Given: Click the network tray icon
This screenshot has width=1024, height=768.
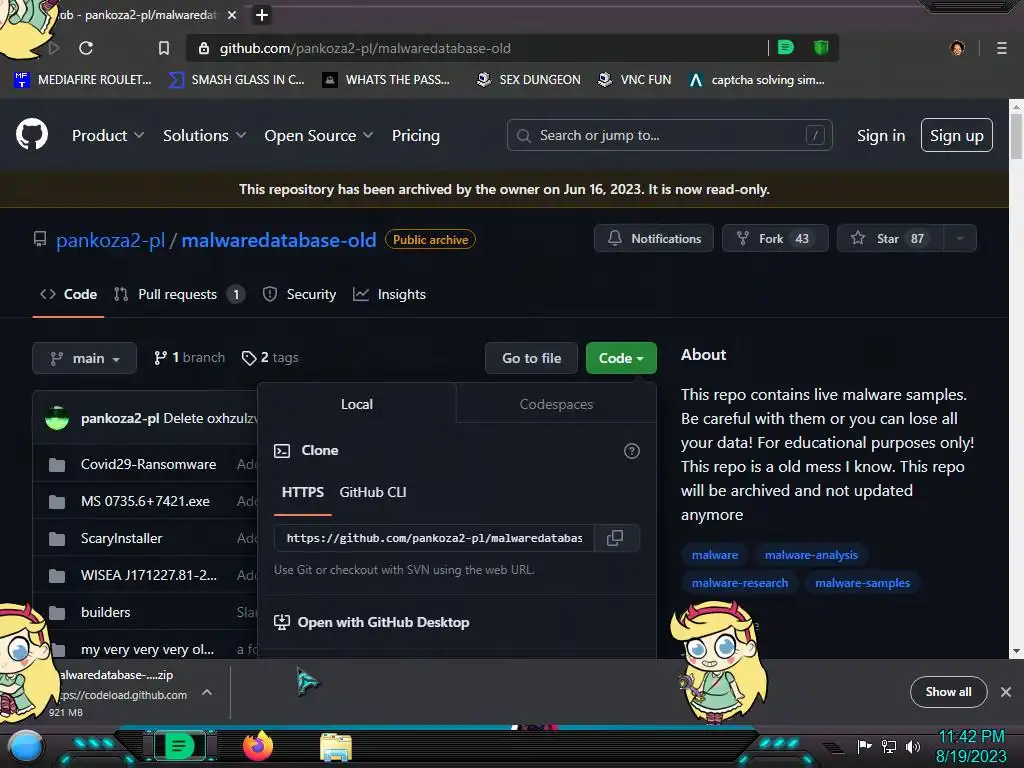Looking at the screenshot, I should (889, 746).
